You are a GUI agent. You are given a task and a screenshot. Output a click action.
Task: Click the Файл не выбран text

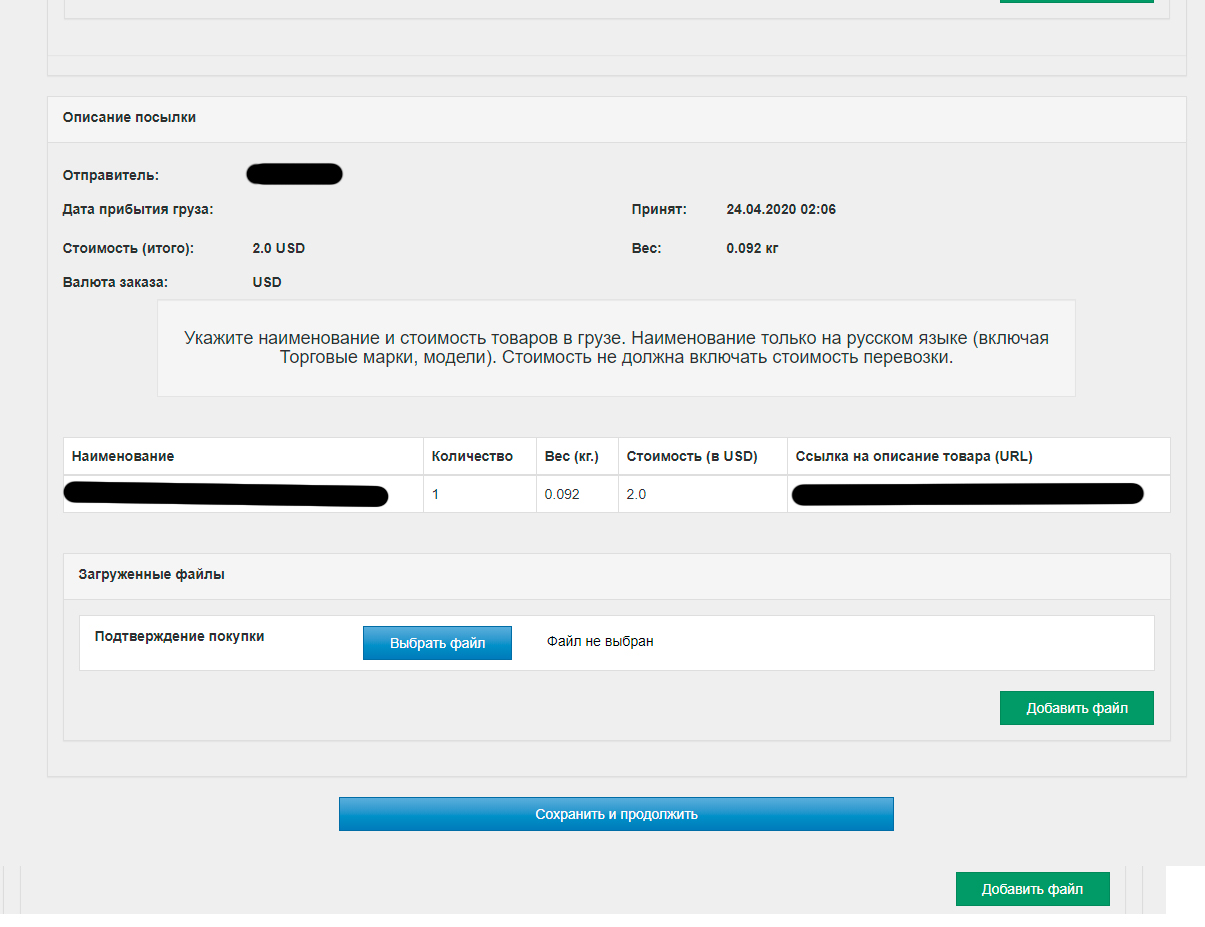[x=600, y=641]
